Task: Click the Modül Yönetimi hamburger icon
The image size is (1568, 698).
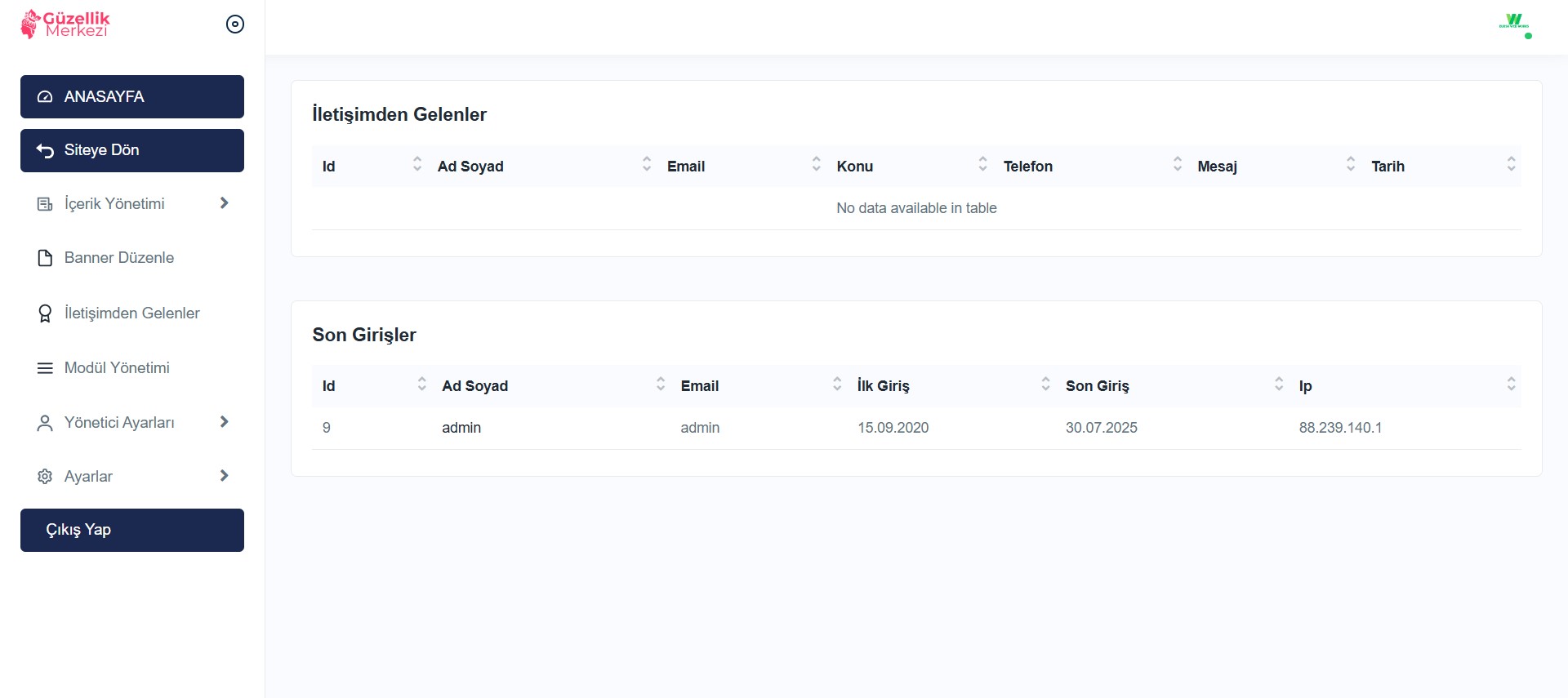Action: click(x=45, y=368)
